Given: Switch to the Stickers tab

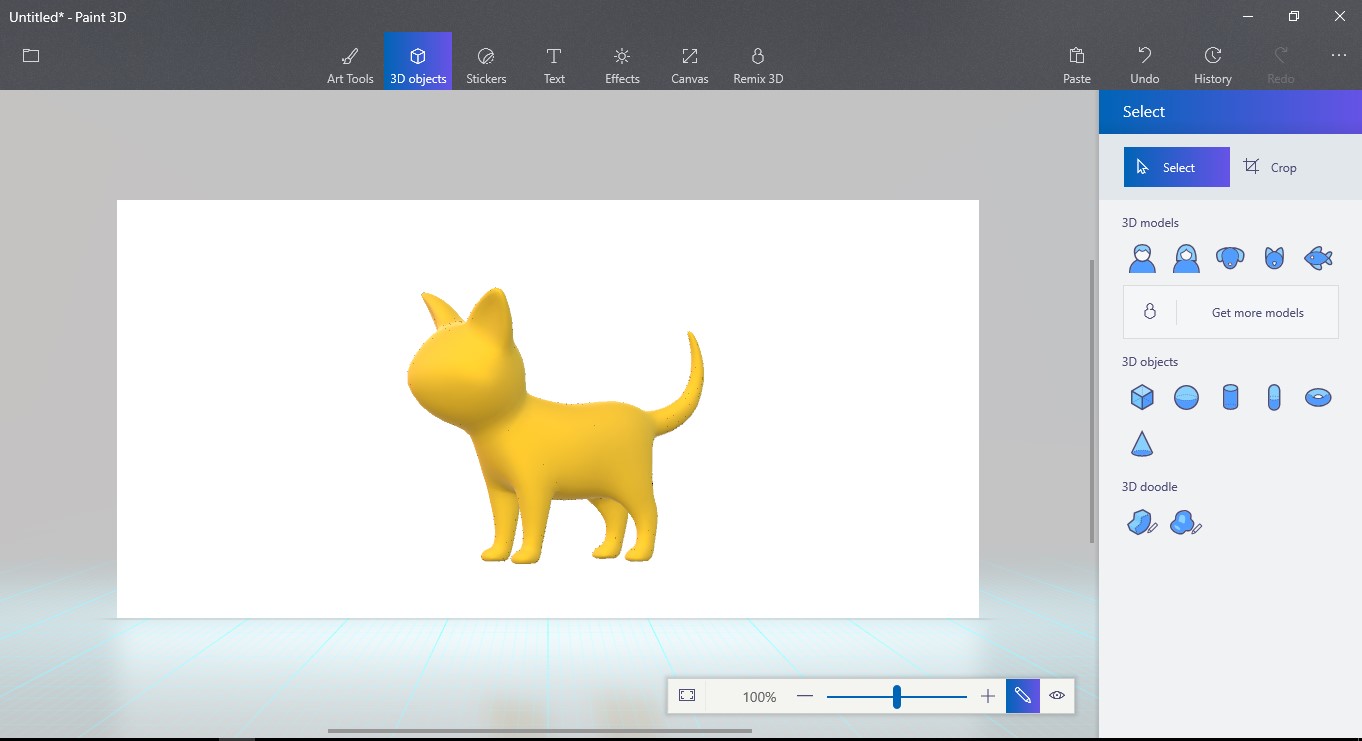Looking at the screenshot, I should click(486, 60).
